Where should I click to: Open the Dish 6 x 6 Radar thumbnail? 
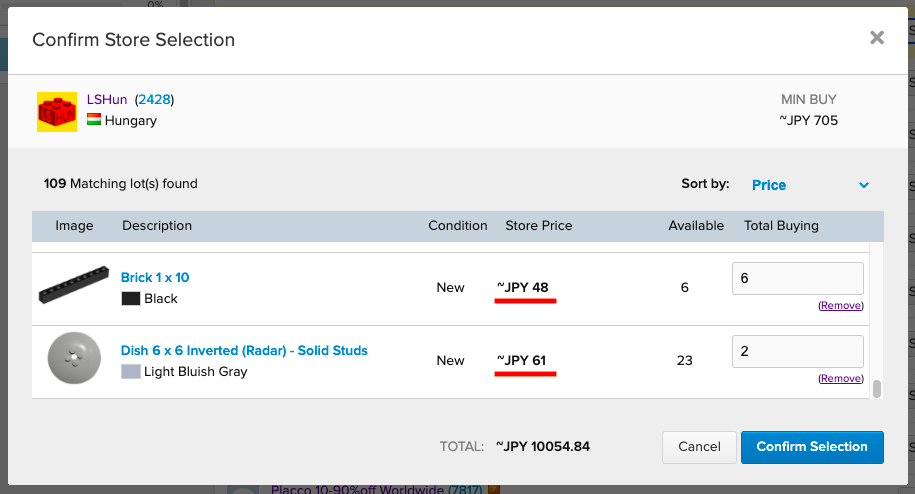[74, 358]
